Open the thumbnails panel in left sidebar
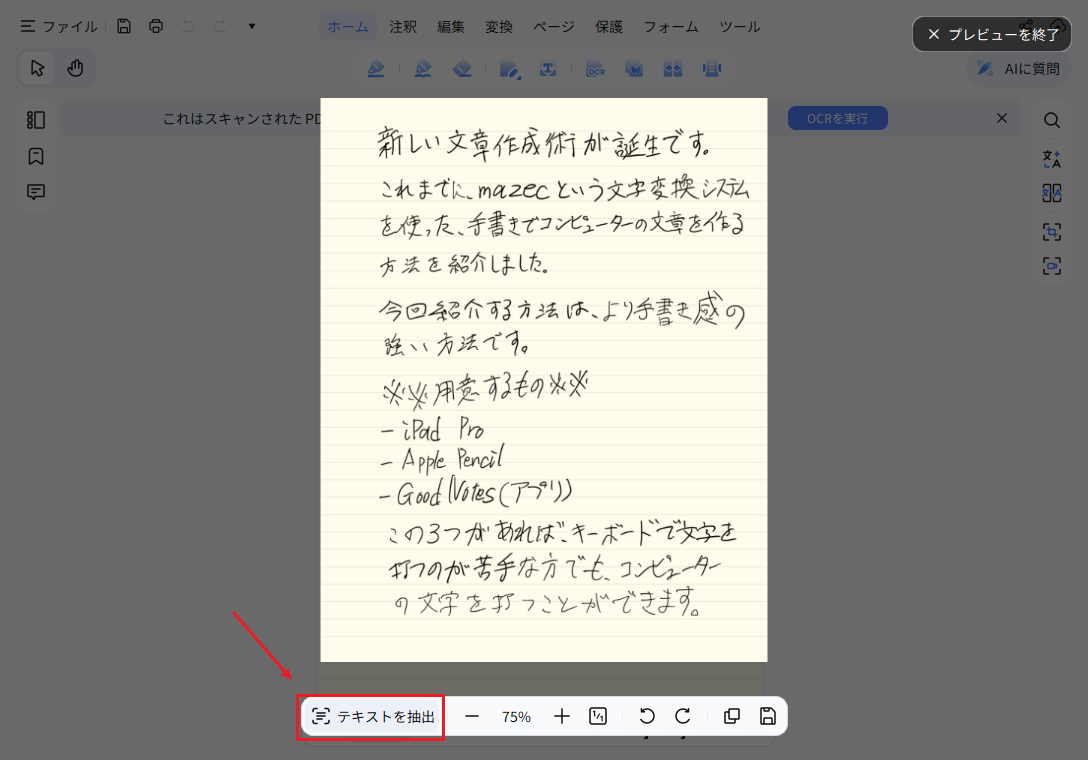 click(36, 120)
